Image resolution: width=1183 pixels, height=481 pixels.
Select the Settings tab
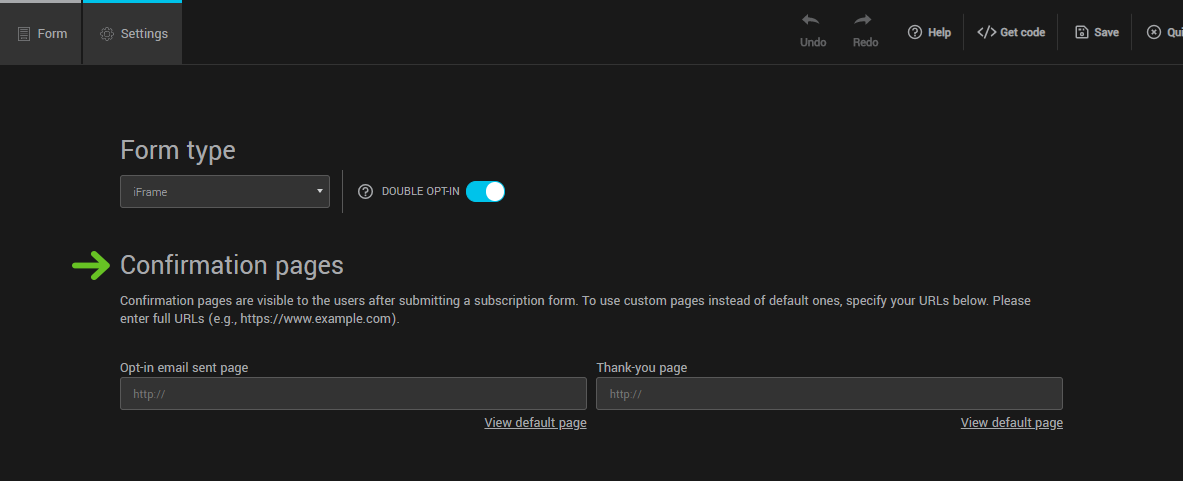tap(133, 34)
